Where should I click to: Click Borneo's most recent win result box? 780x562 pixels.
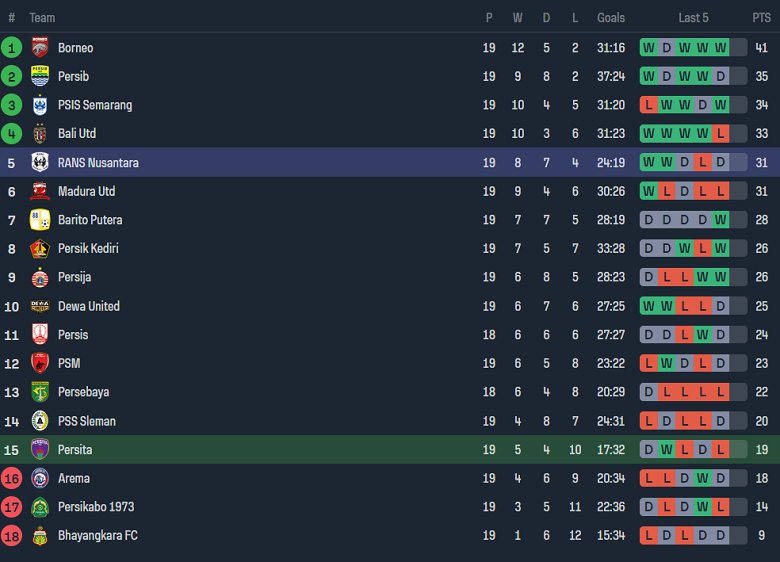[720, 48]
